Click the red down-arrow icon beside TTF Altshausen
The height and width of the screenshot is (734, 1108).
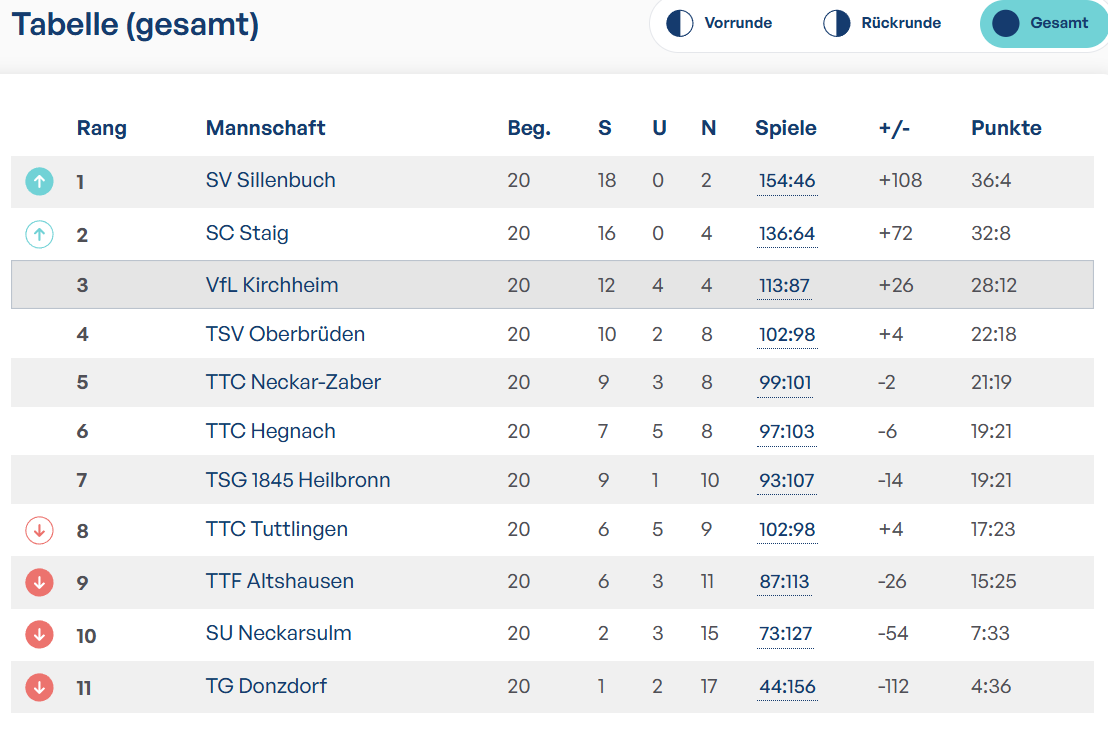(40, 582)
